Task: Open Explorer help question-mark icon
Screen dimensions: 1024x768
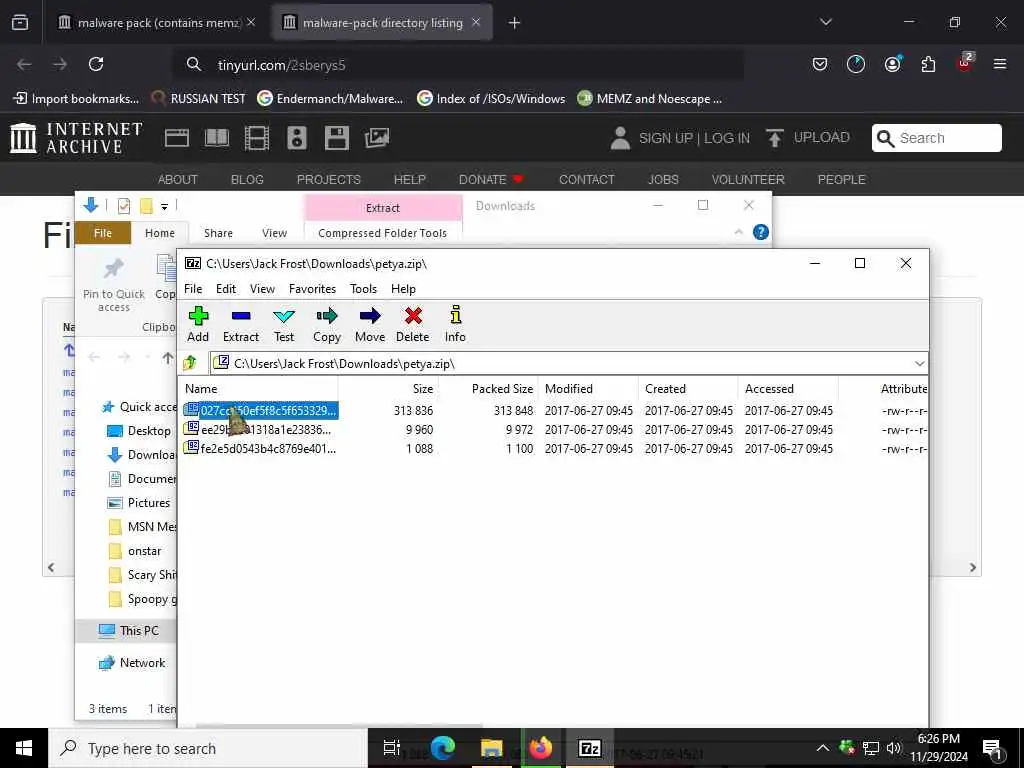Action: 761,232
